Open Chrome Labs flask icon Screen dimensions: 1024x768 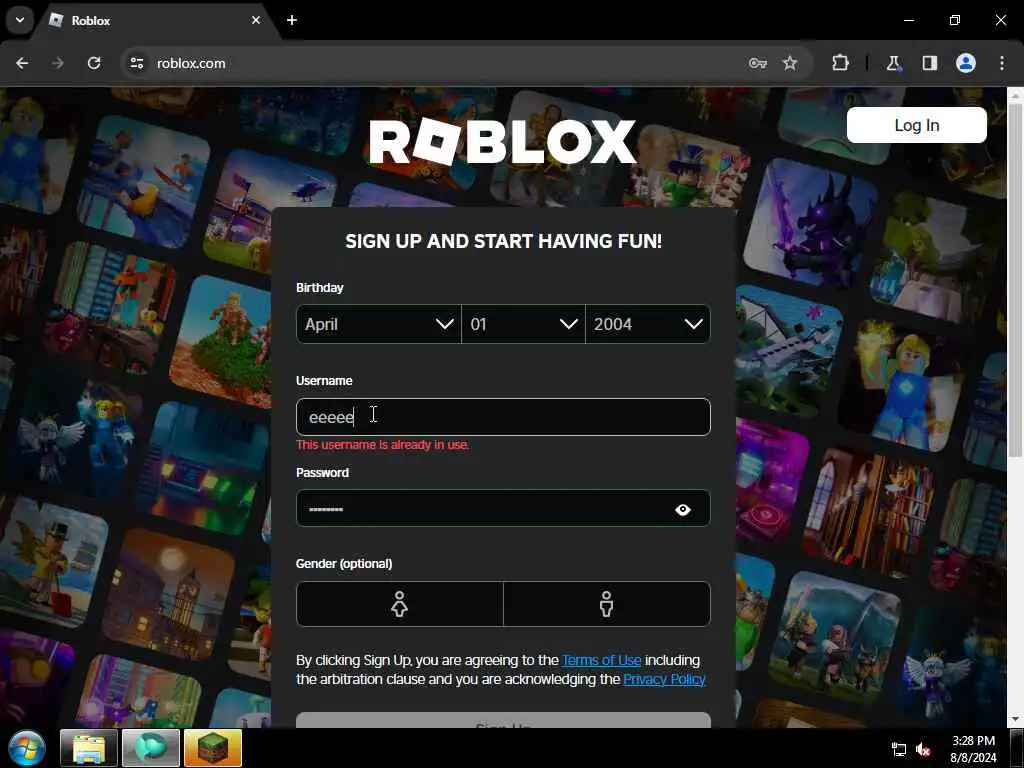pyautogui.click(x=893, y=63)
